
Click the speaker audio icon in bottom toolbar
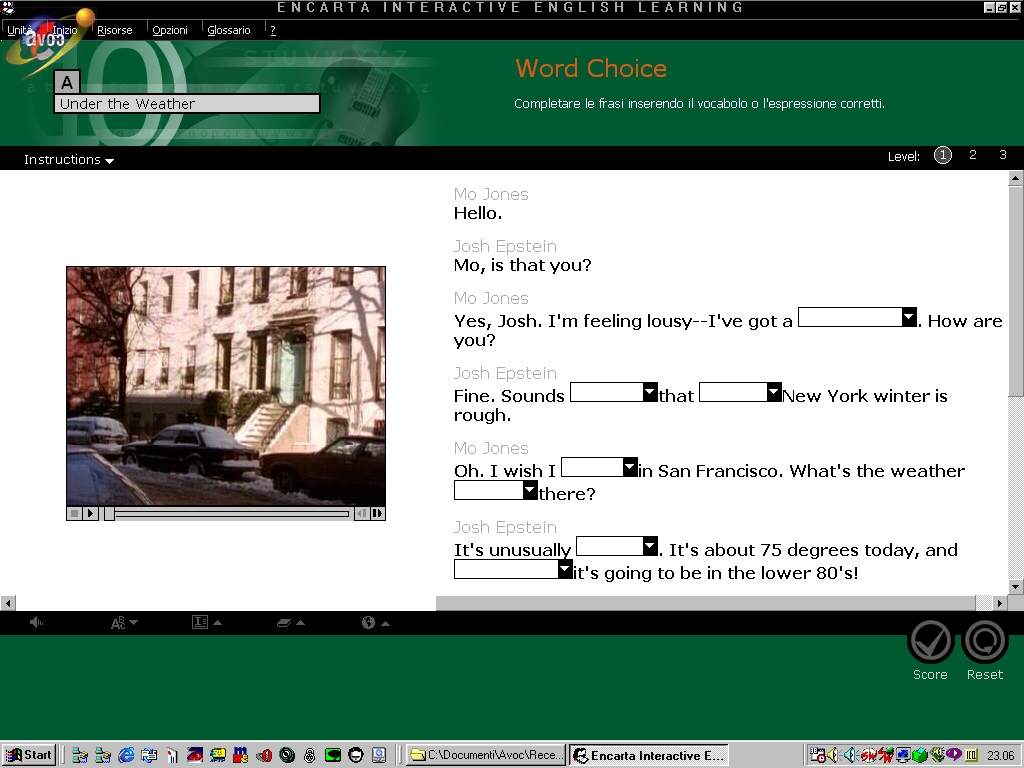(37, 623)
